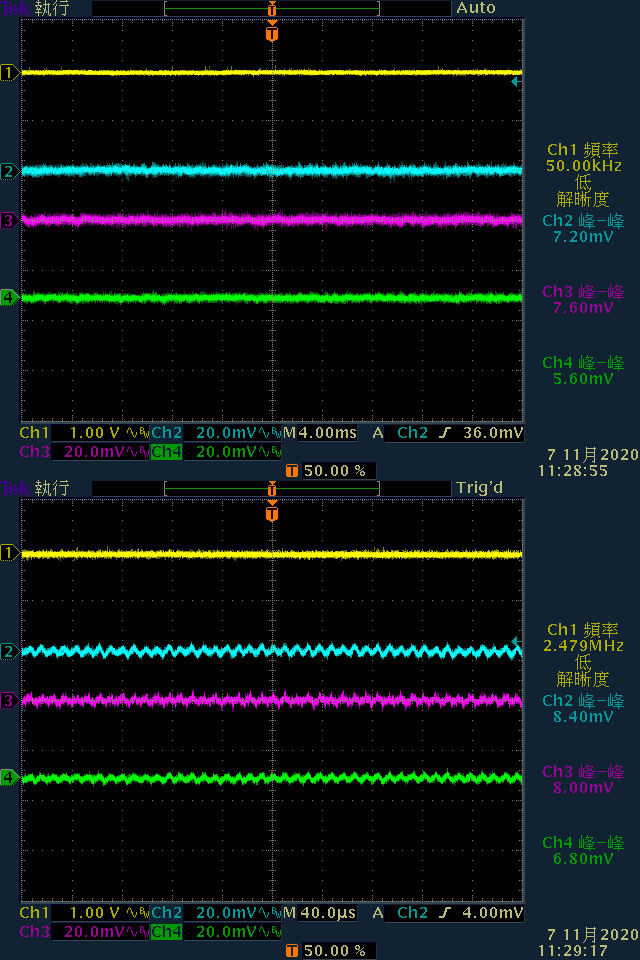Click the rising-edge slope icon beside 4.00mV
Screen dimensions: 640x960
click(x=445, y=913)
